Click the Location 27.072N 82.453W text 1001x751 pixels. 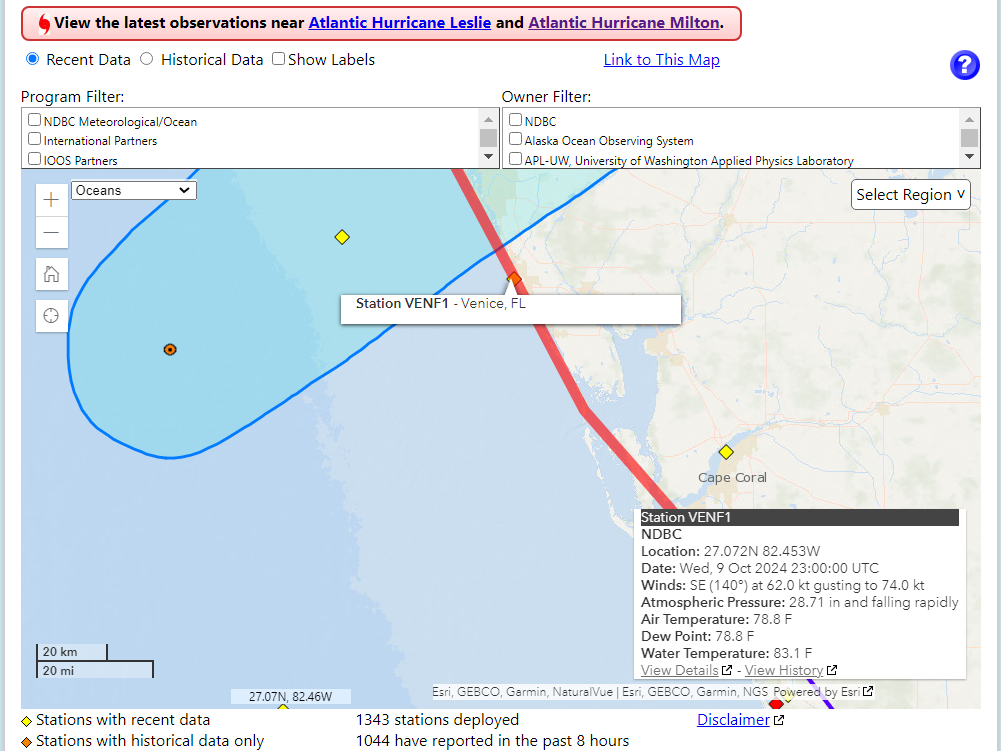point(730,551)
